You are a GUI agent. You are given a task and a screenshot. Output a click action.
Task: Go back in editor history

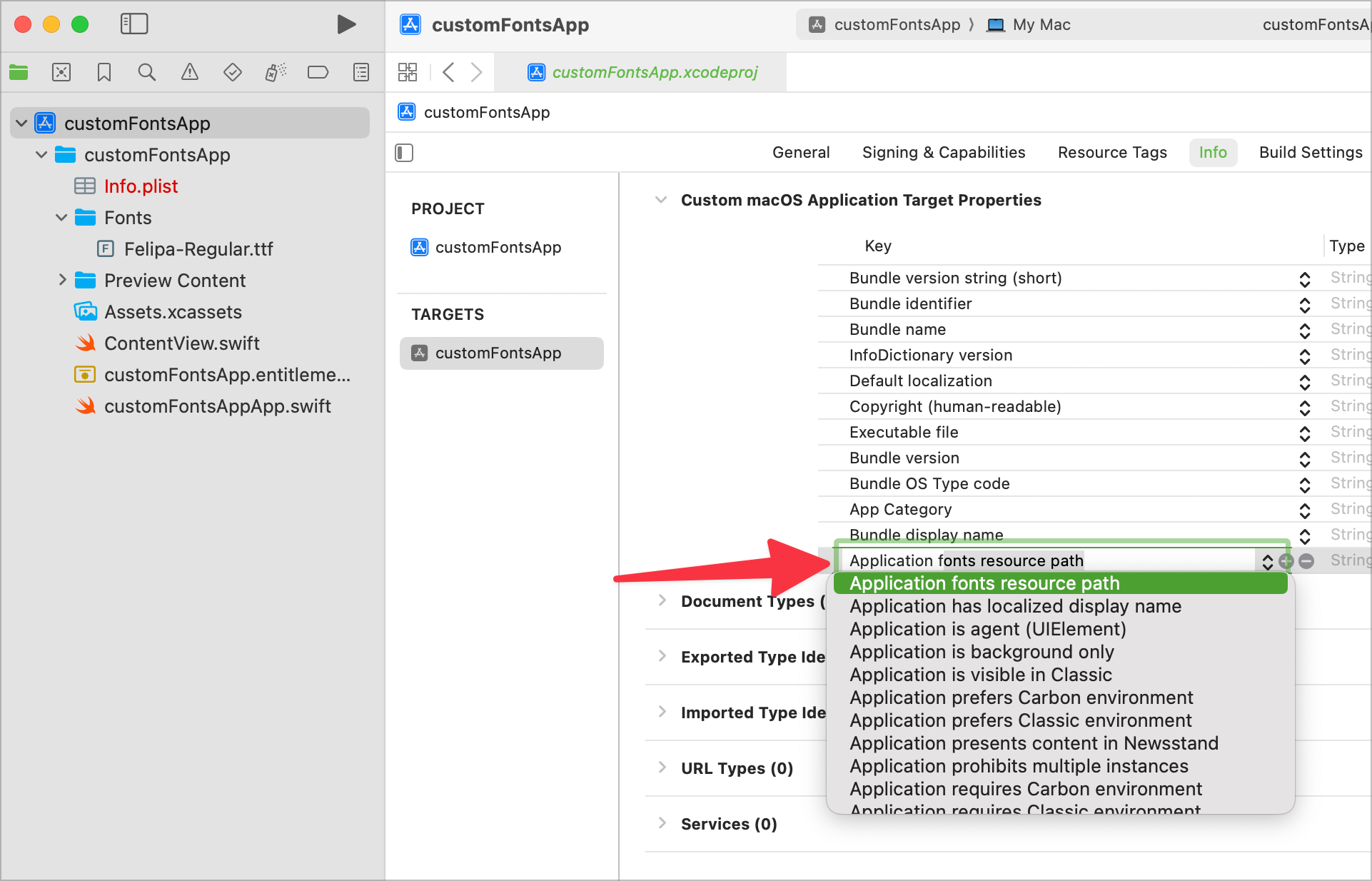pos(448,72)
